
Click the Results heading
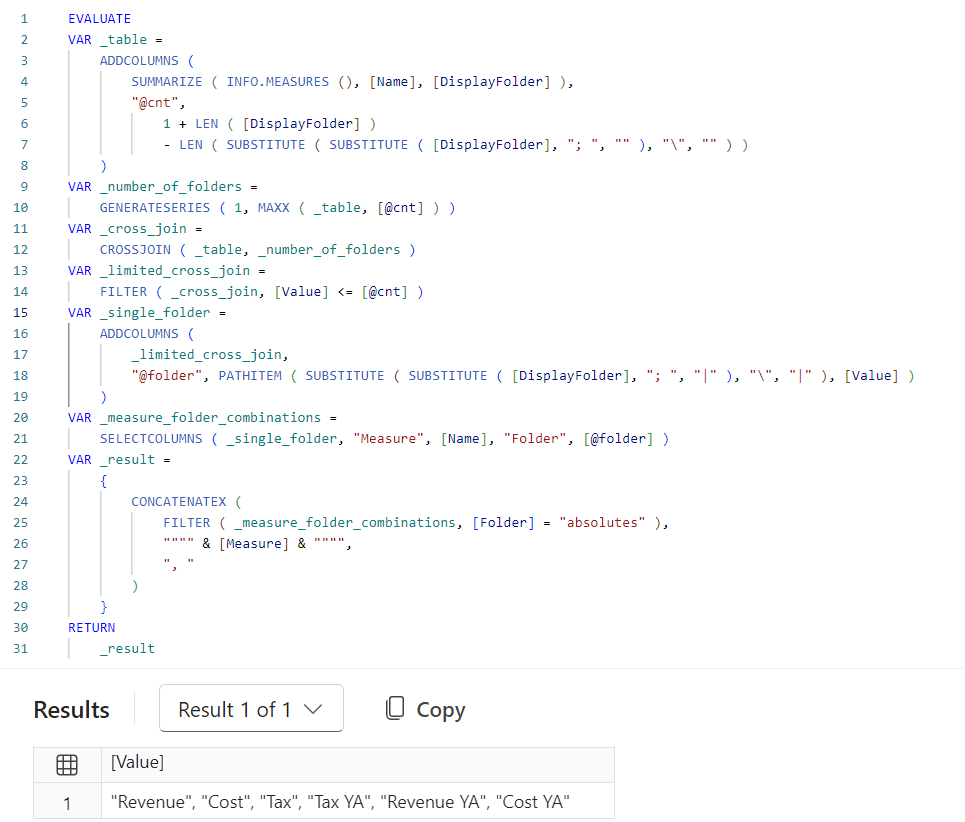(x=71, y=709)
